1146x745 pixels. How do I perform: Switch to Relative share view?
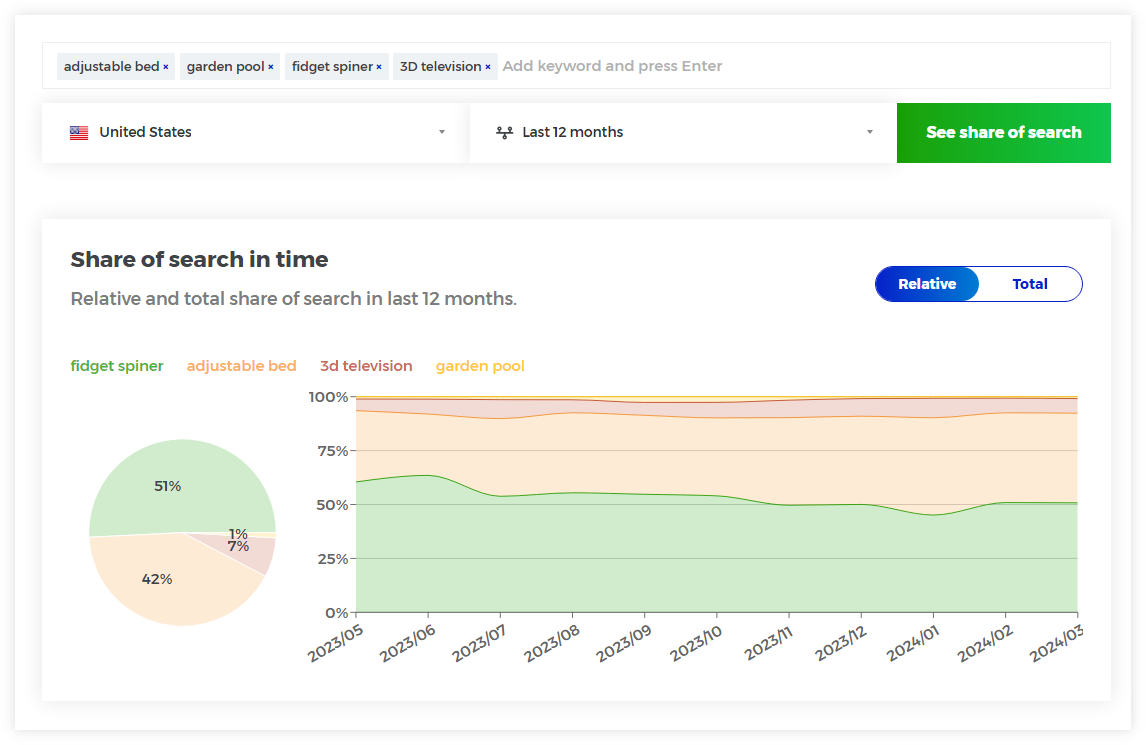click(927, 284)
